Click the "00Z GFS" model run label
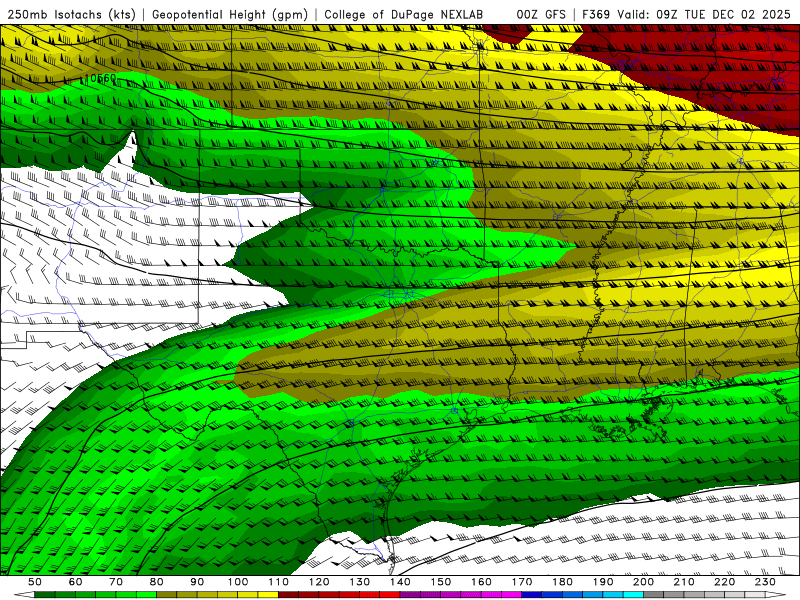 pos(541,14)
